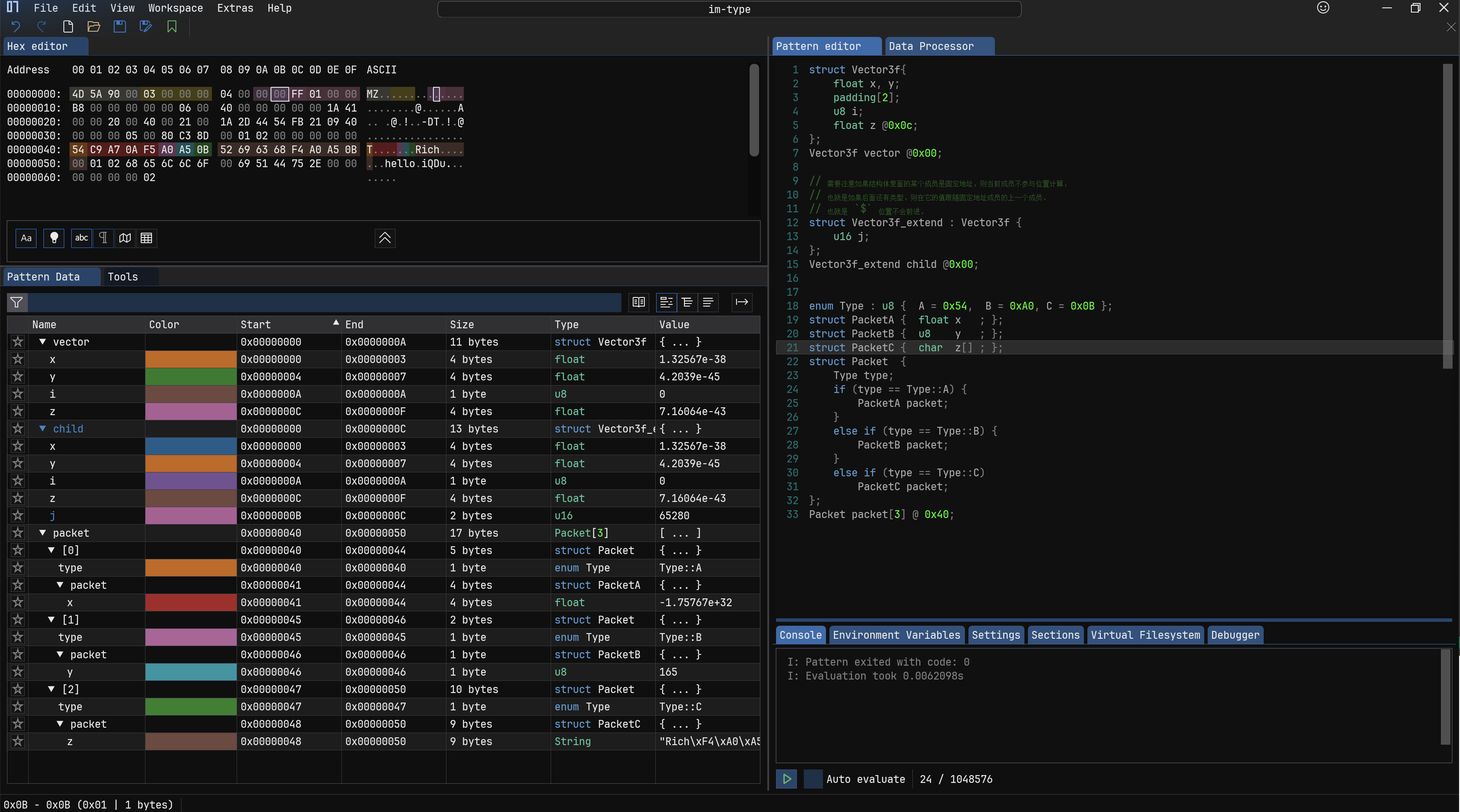Open the Workspace menu

pyautogui.click(x=175, y=8)
